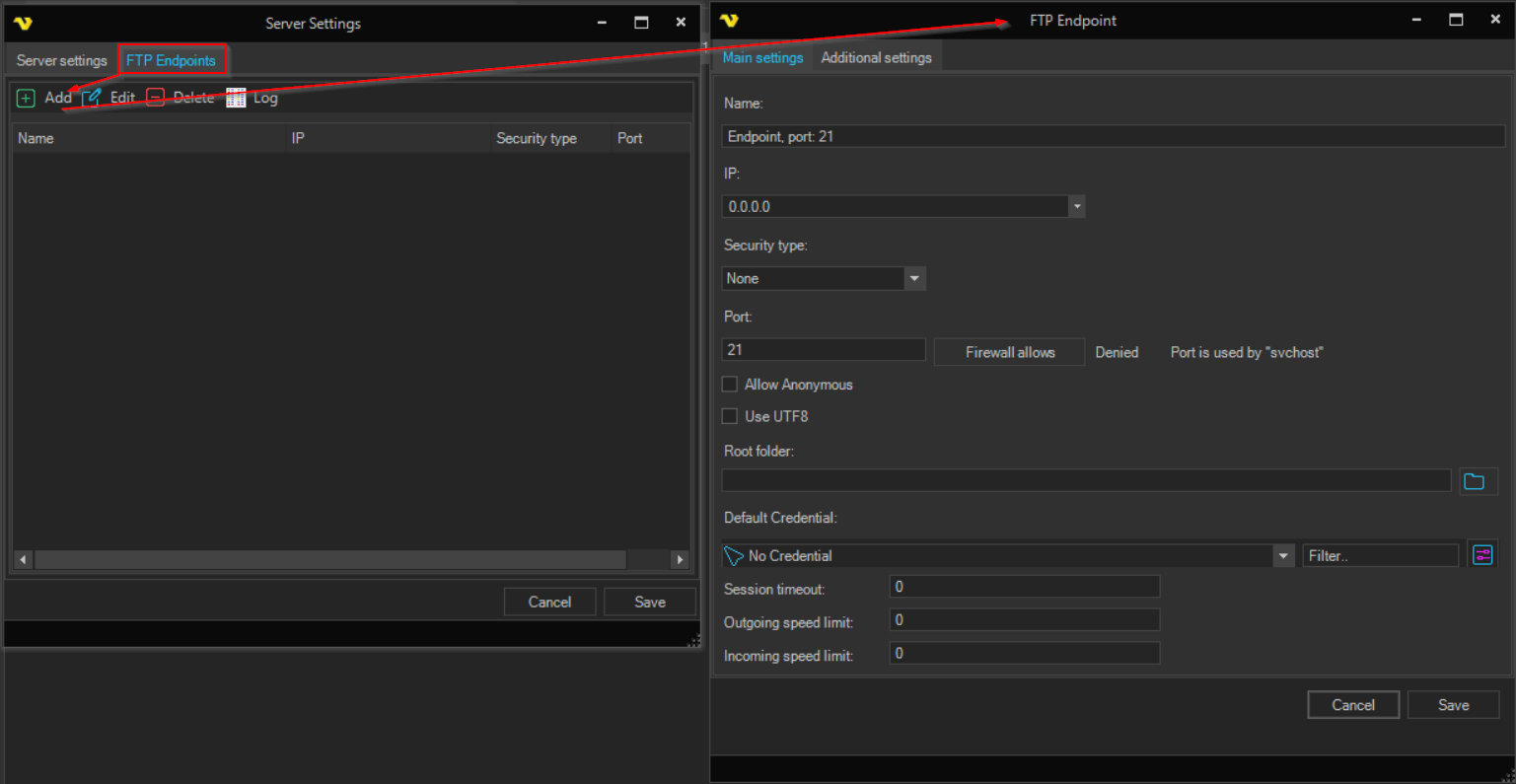
Task: Save the FTP Endpoint settings
Action: tap(1454, 705)
